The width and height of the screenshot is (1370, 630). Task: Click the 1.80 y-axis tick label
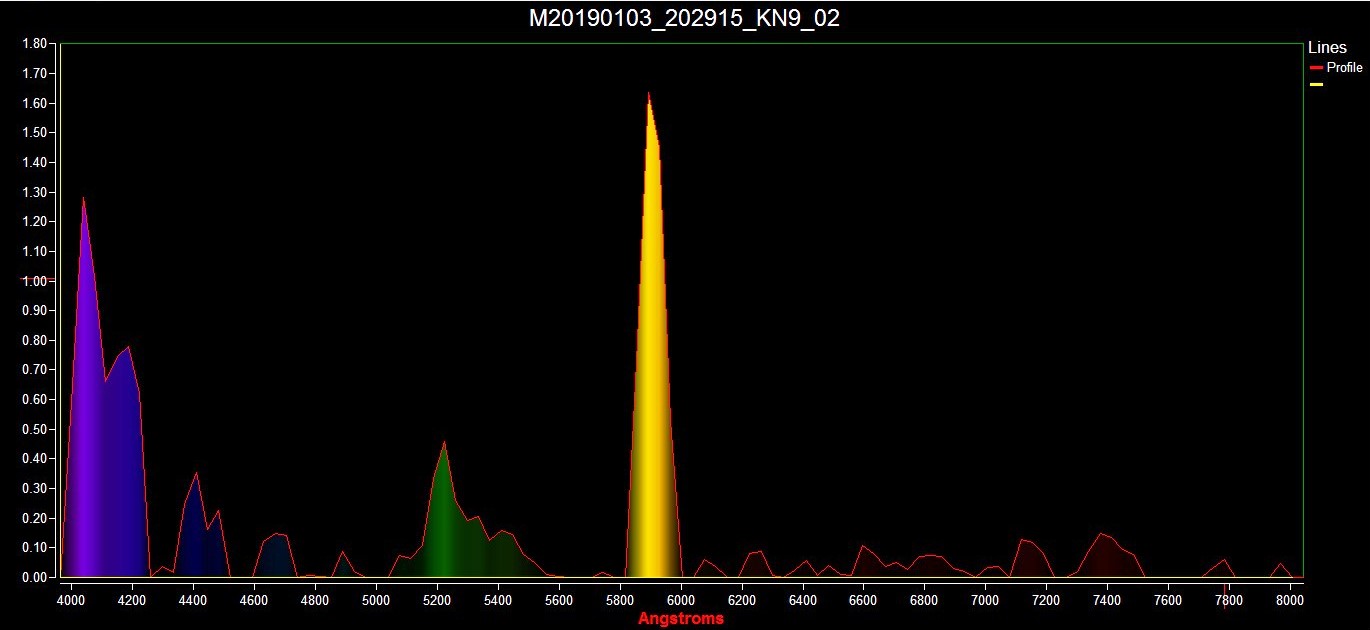point(35,44)
